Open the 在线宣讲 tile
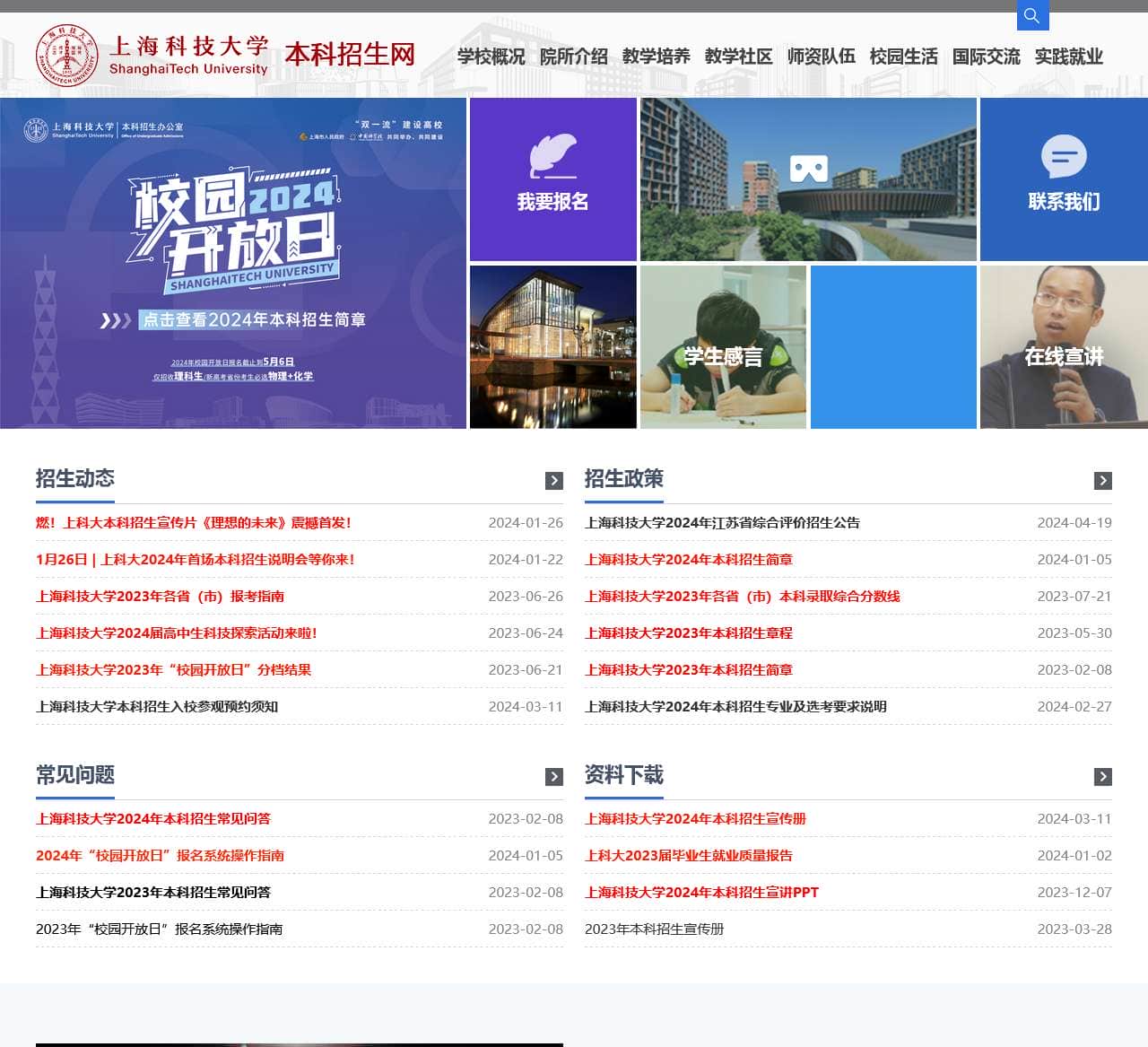 point(1064,347)
